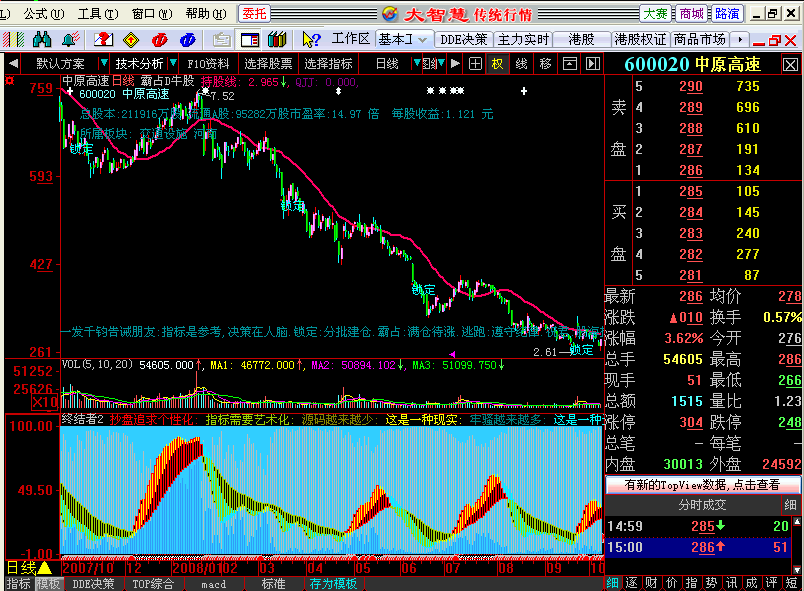The width and height of the screenshot is (804, 591).
Task: Click the 大赛 button
Action: (x=655, y=14)
